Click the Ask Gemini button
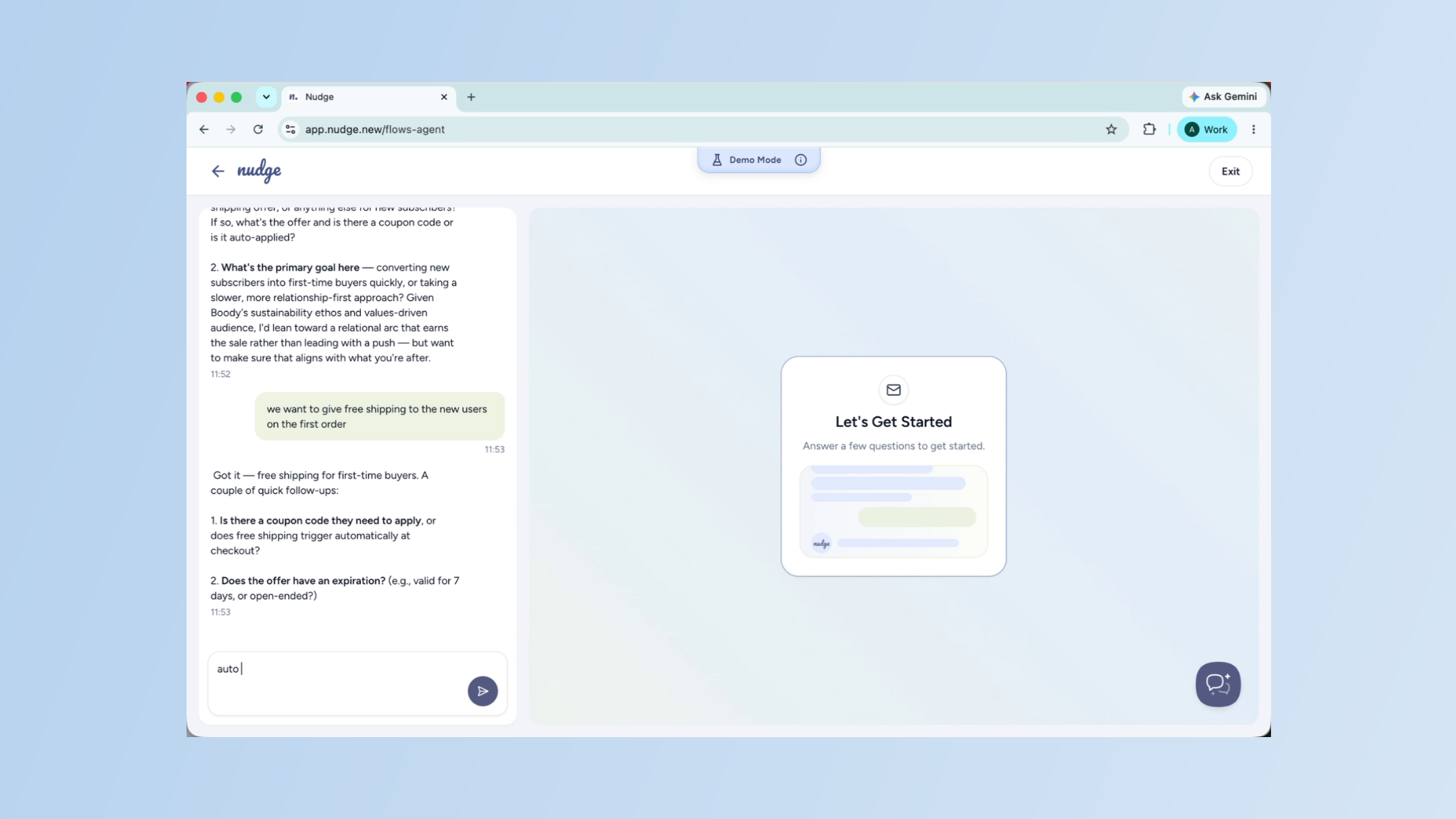The height and width of the screenshot is (819, 1456). tap(1224, 97)
